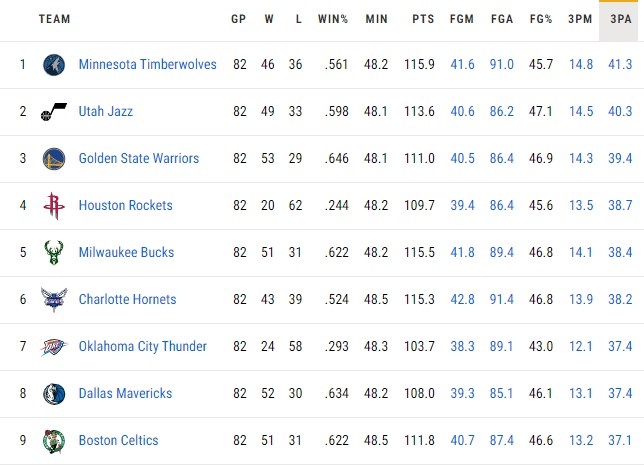
Task: Click the Utah Jazz logo icon
Action: pos(53,112)
